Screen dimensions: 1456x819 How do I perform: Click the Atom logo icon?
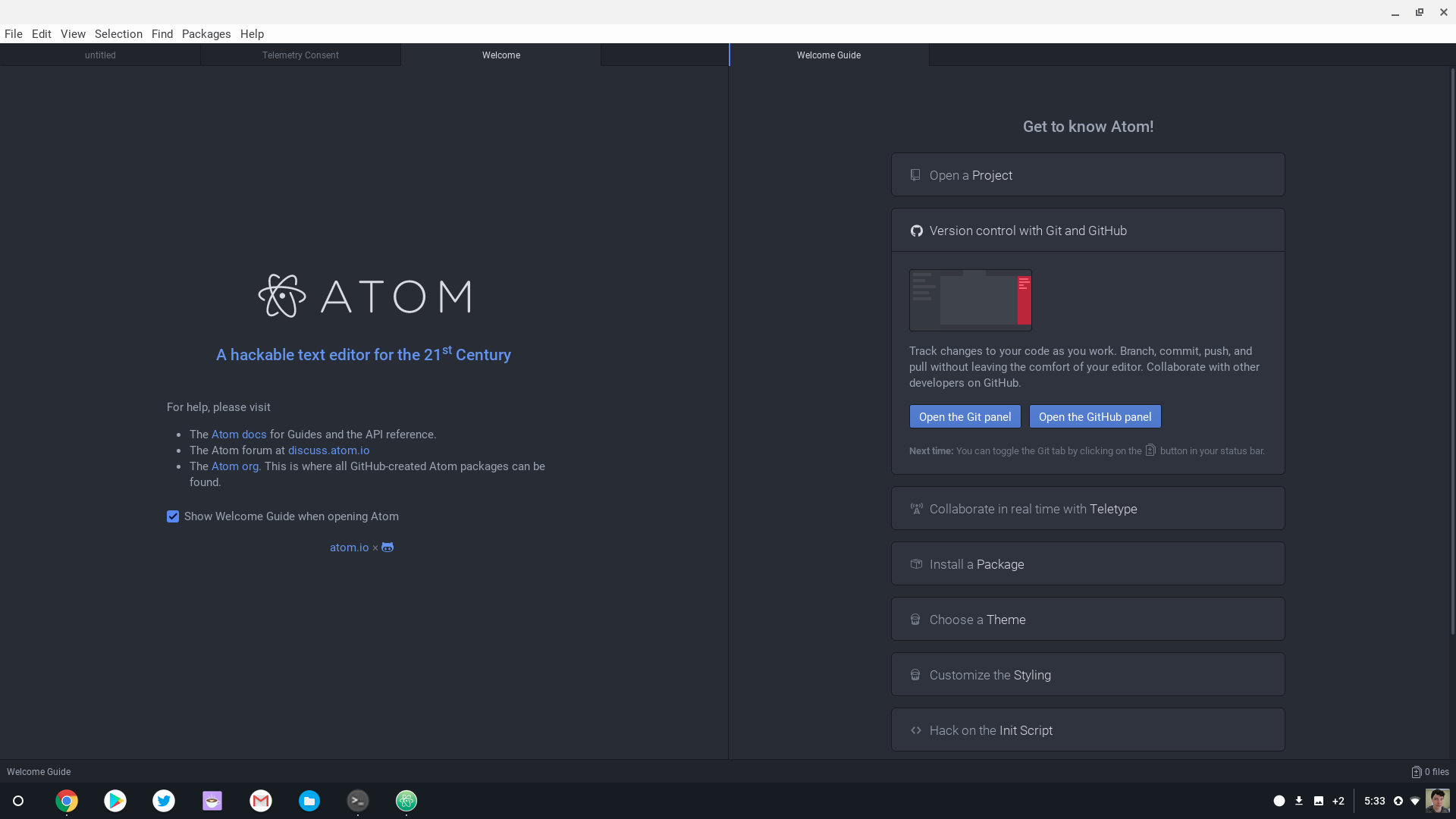pos(282,296)
